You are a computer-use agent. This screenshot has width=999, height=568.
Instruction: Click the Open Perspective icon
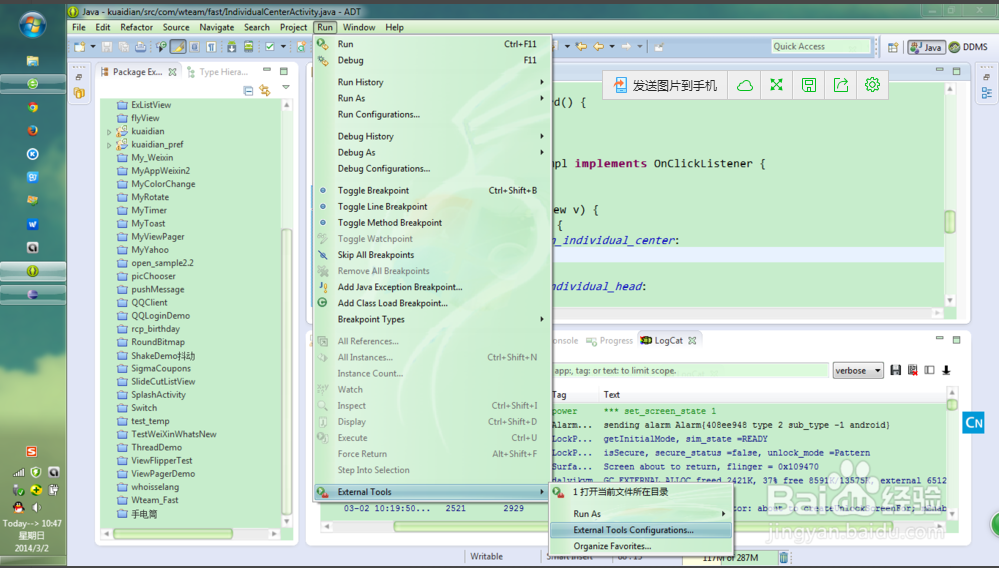[x=893, y=47]
